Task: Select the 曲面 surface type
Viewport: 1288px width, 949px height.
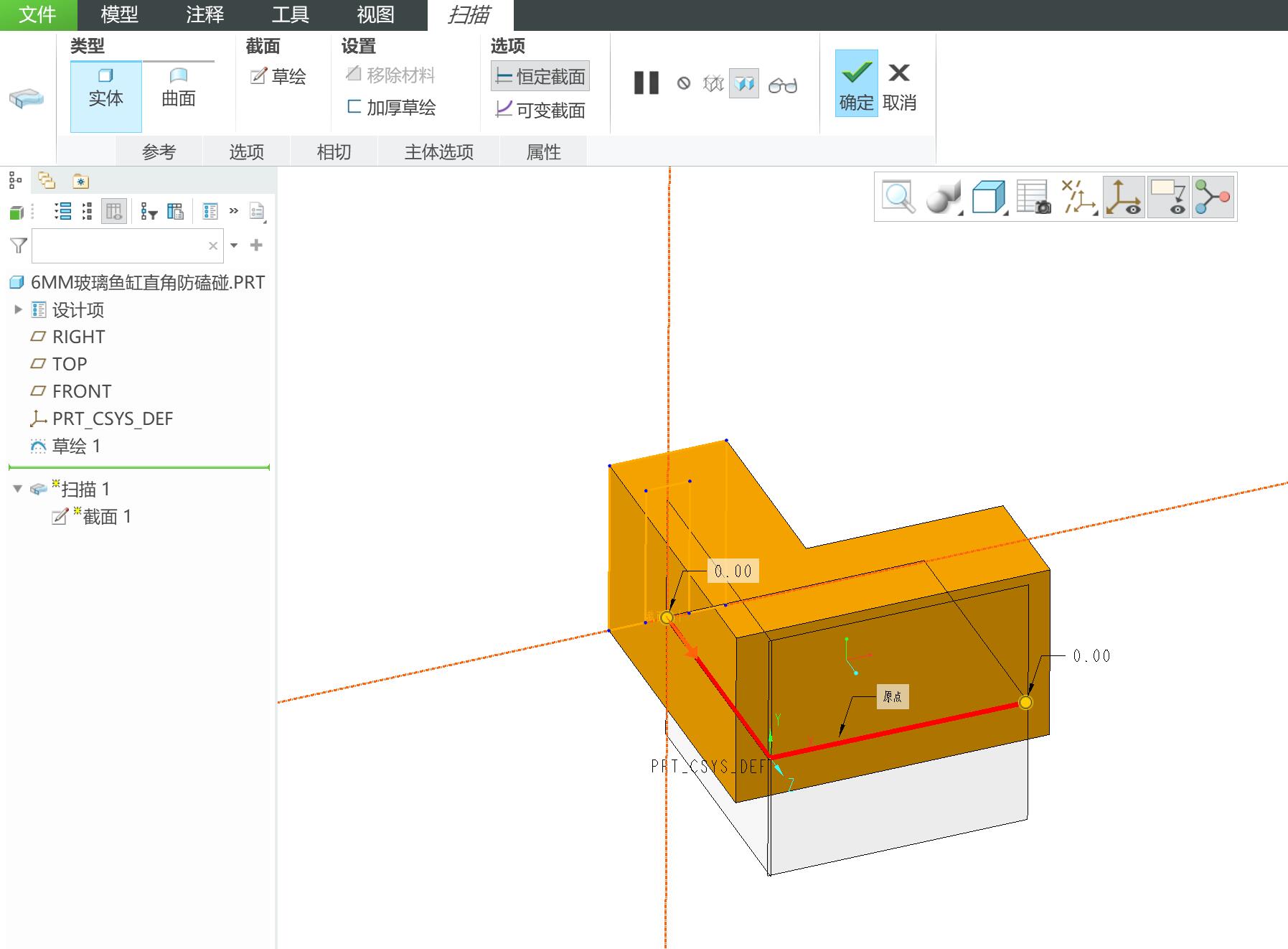Action: 179,89
